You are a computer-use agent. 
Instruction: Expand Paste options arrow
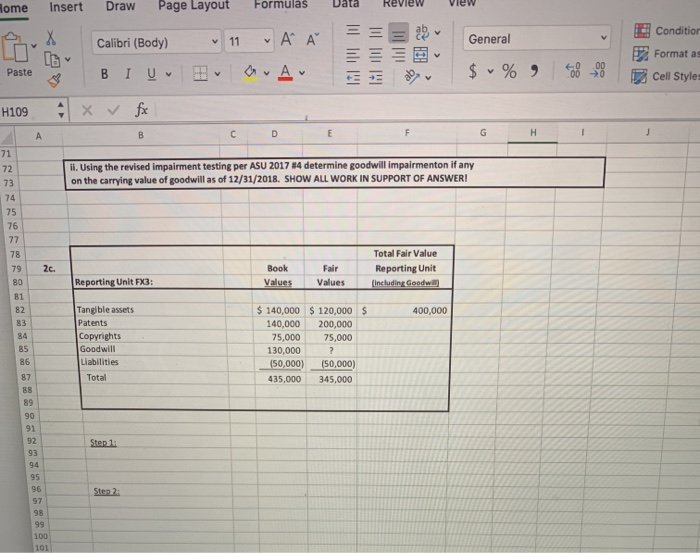(x=34, y=46)
